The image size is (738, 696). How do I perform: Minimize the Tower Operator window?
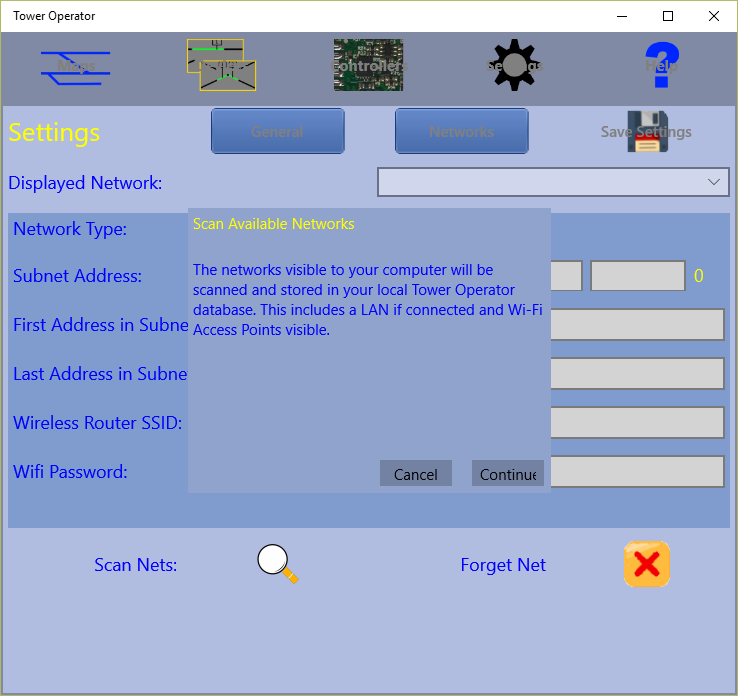(x=622, y=16)
